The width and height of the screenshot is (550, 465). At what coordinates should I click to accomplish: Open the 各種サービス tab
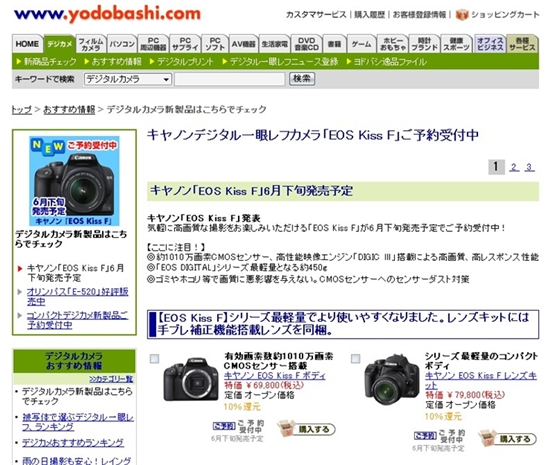point(522,44)
